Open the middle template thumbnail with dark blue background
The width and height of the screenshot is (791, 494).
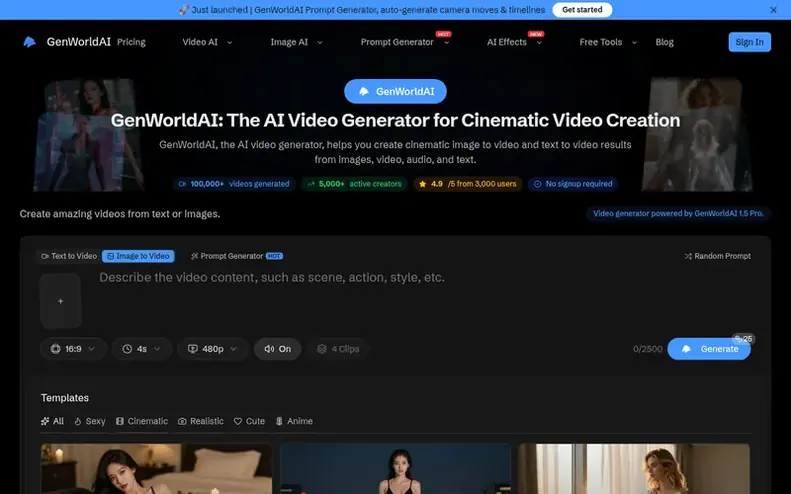pos(396,469)
